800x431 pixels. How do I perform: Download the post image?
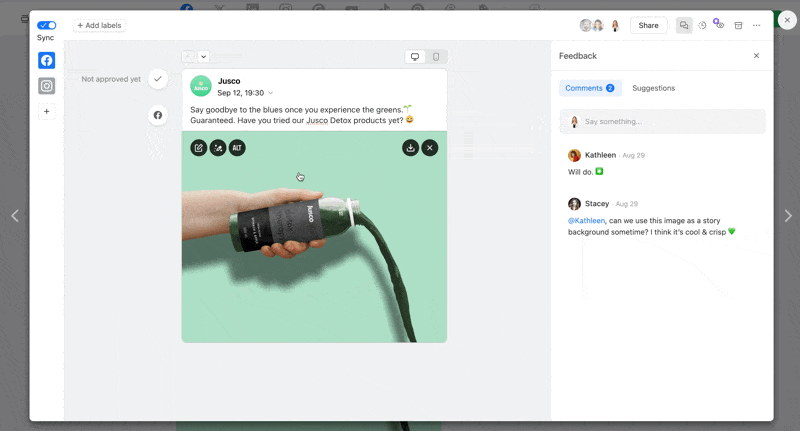411,148
